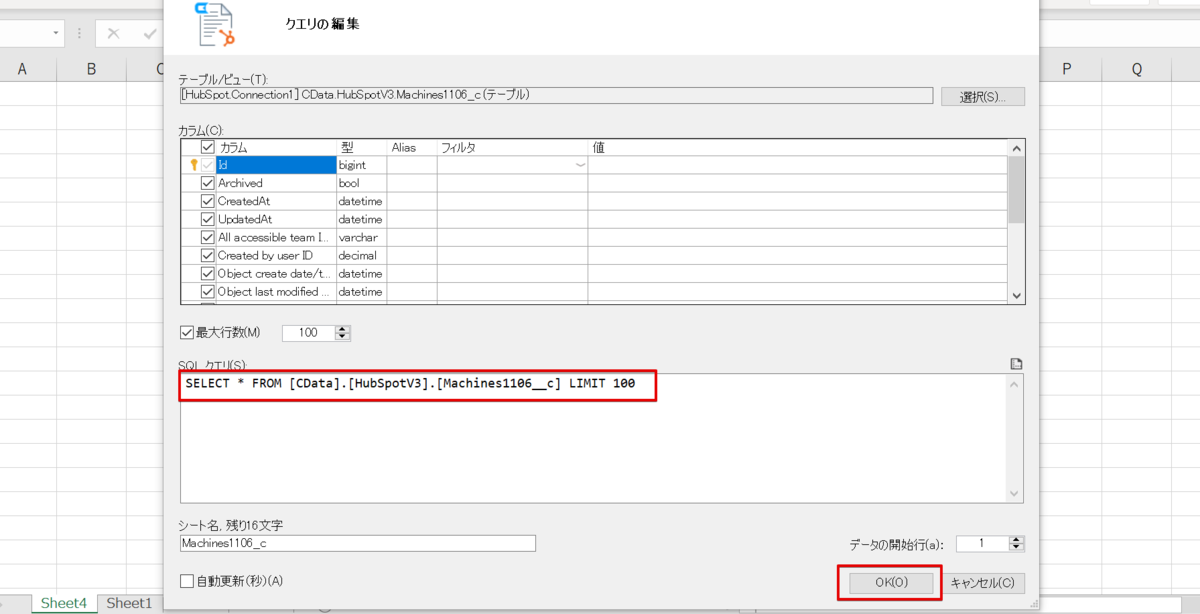Screen dimensions: 1200x614
Task: Click the scroll-down arrow of the column list
Action: point(1016,295)
